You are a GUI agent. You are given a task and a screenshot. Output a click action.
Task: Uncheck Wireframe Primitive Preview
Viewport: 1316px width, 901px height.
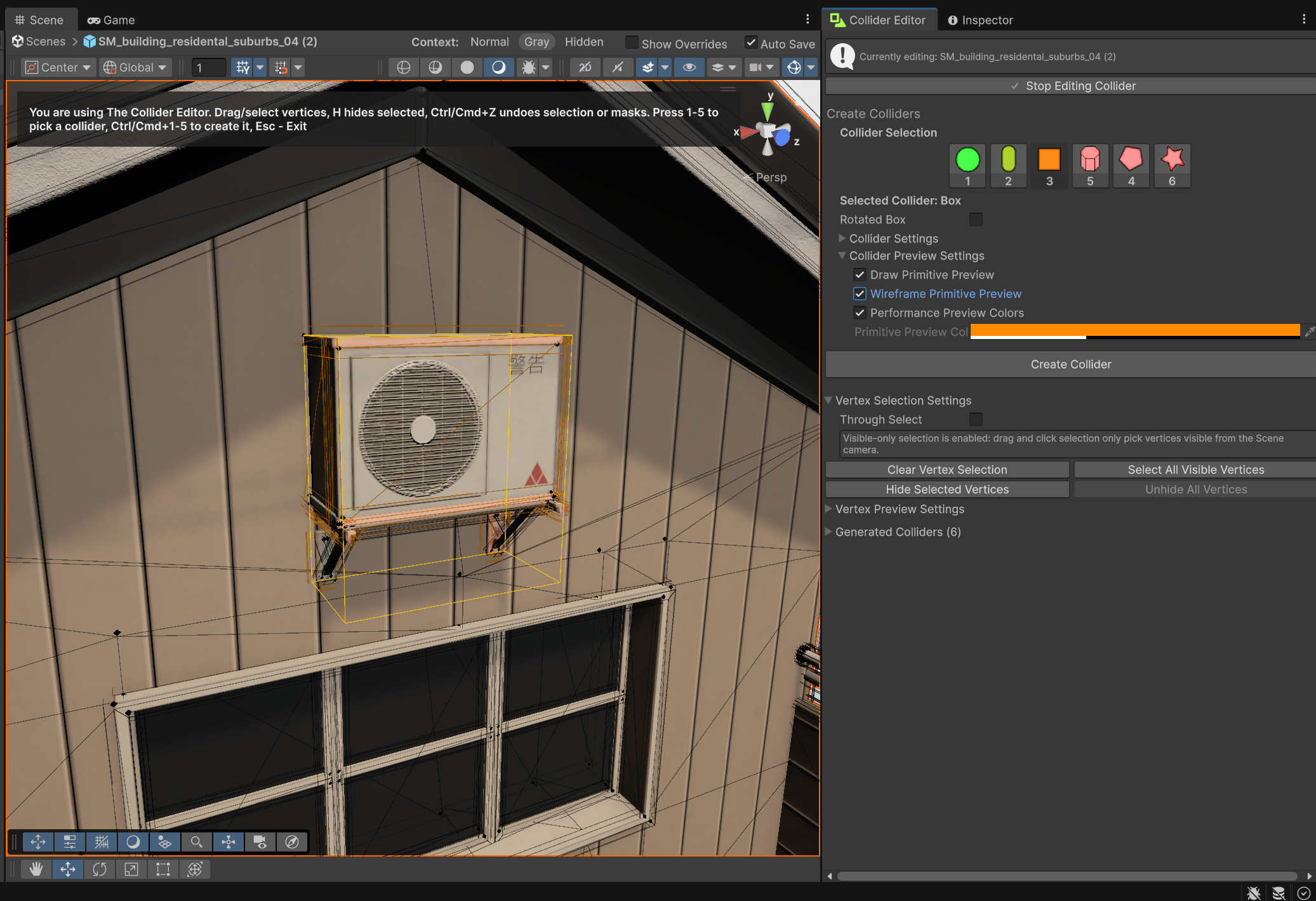pos(860,294)
